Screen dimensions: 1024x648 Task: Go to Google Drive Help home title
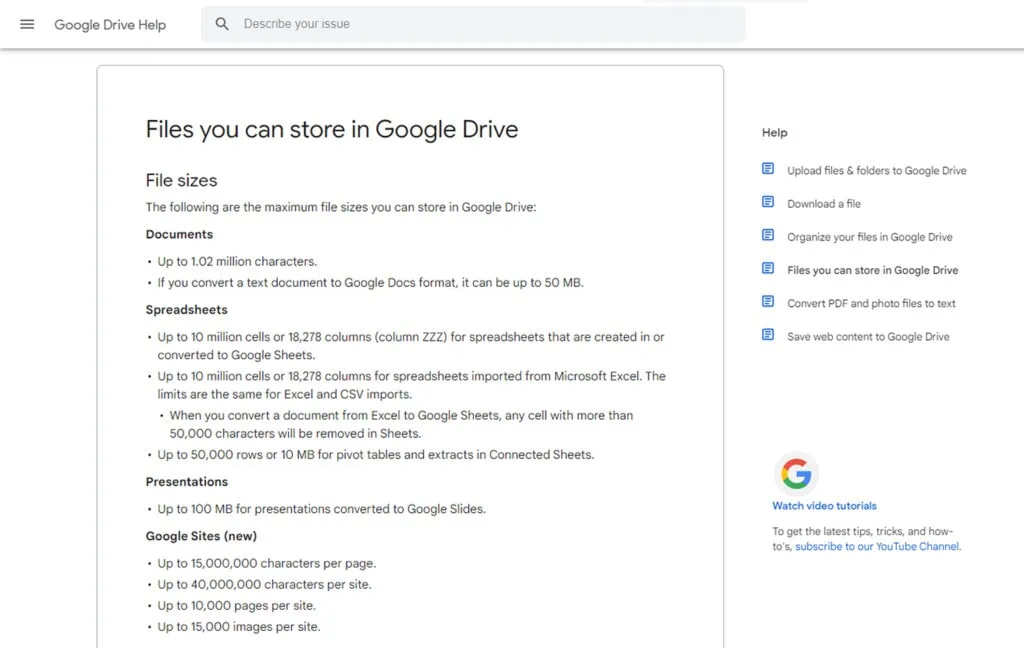coord(110,25)
